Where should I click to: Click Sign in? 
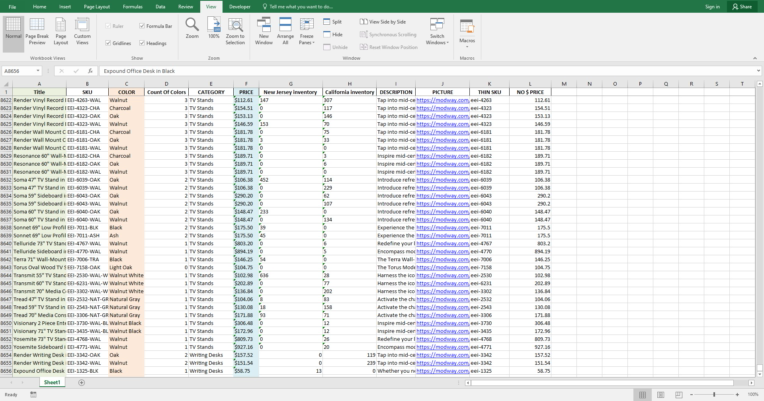pos(712,7)
